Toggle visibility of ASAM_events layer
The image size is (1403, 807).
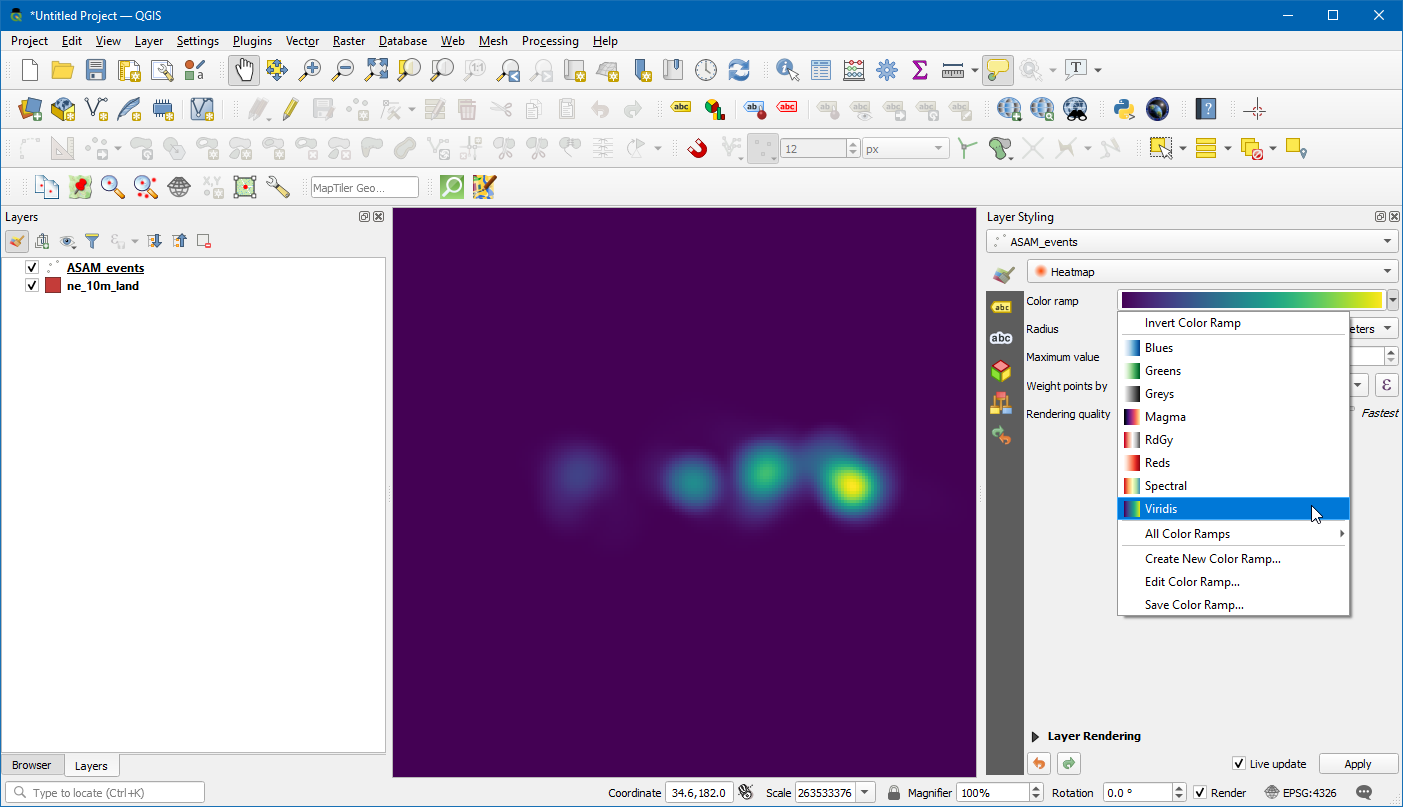click(x=32, y=268)
